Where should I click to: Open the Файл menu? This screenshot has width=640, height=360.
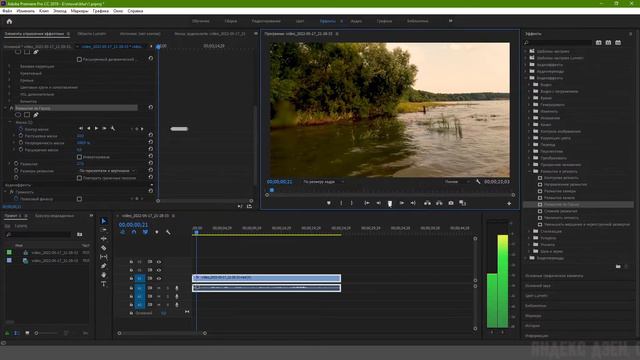[x=7, y=11]
